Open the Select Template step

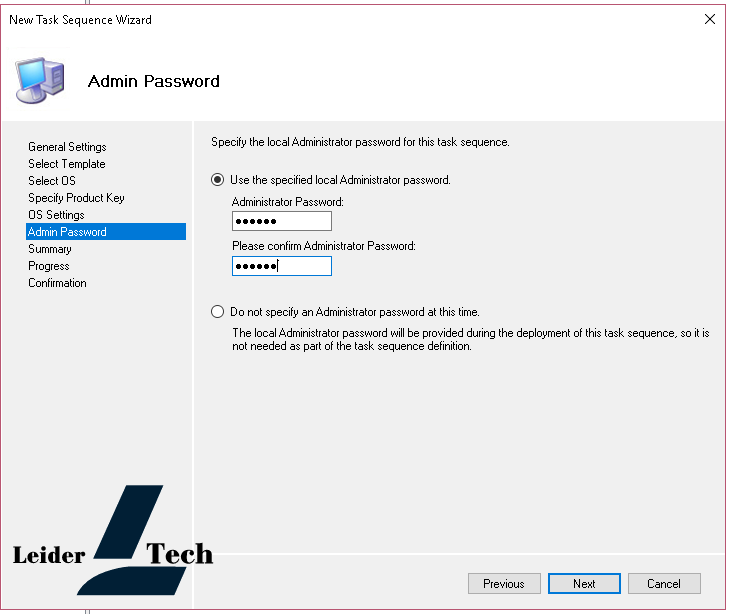click(66, 164)
